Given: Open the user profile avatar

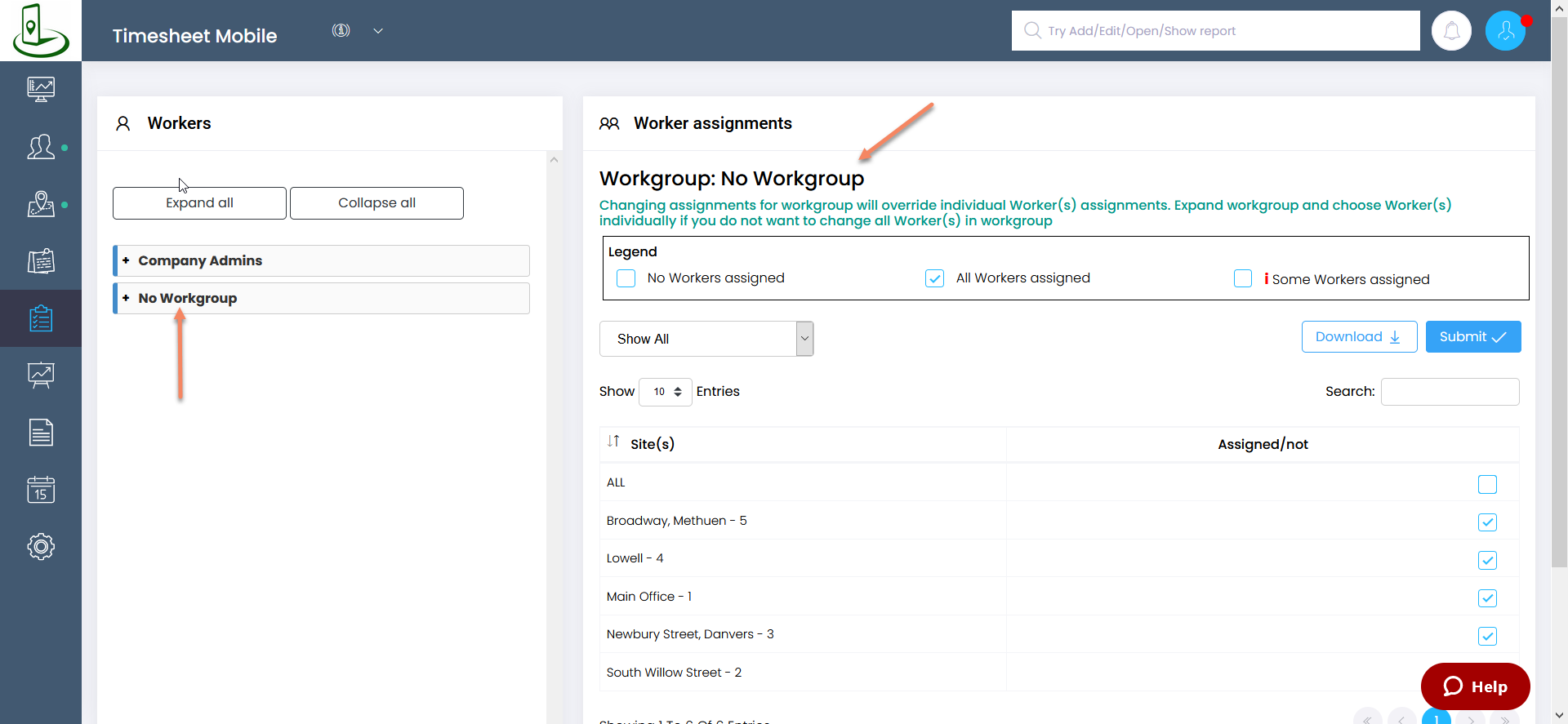Looking at the screenshot, I should pyautogui.click(x=1506, y=31).
